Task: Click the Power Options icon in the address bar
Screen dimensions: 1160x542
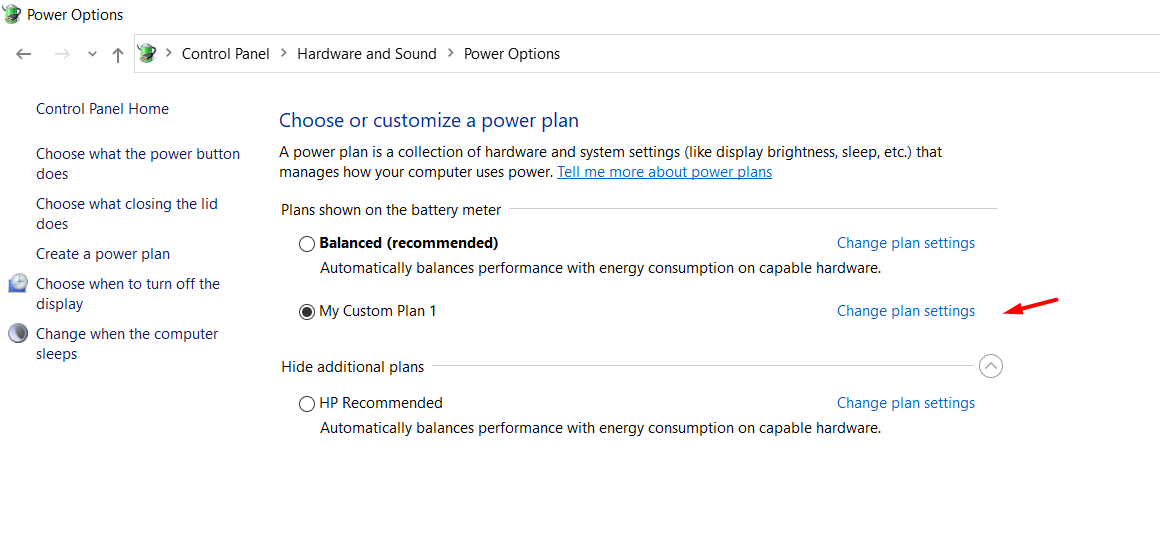Action: point(148,53)
